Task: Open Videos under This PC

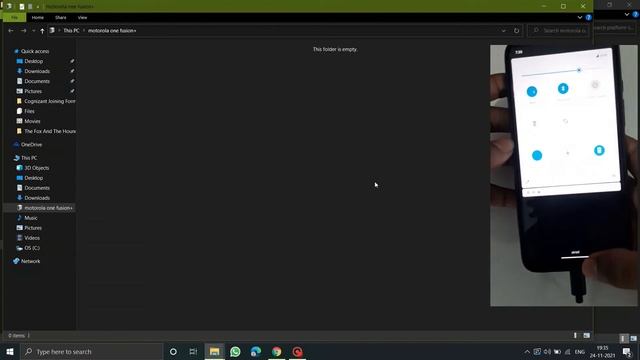Action: pos(32,238)
